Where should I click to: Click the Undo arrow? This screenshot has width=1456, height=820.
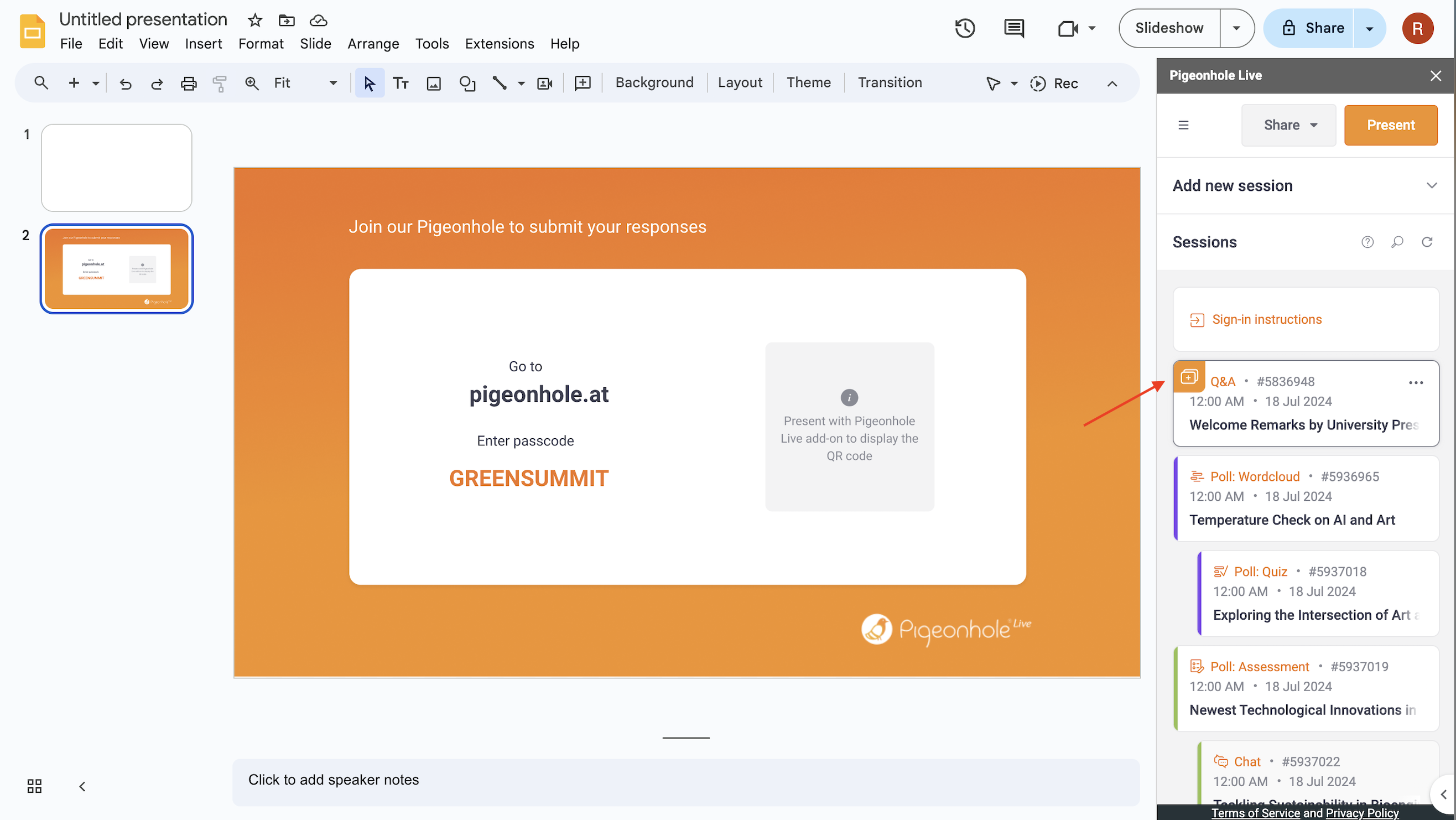point(126,84)
